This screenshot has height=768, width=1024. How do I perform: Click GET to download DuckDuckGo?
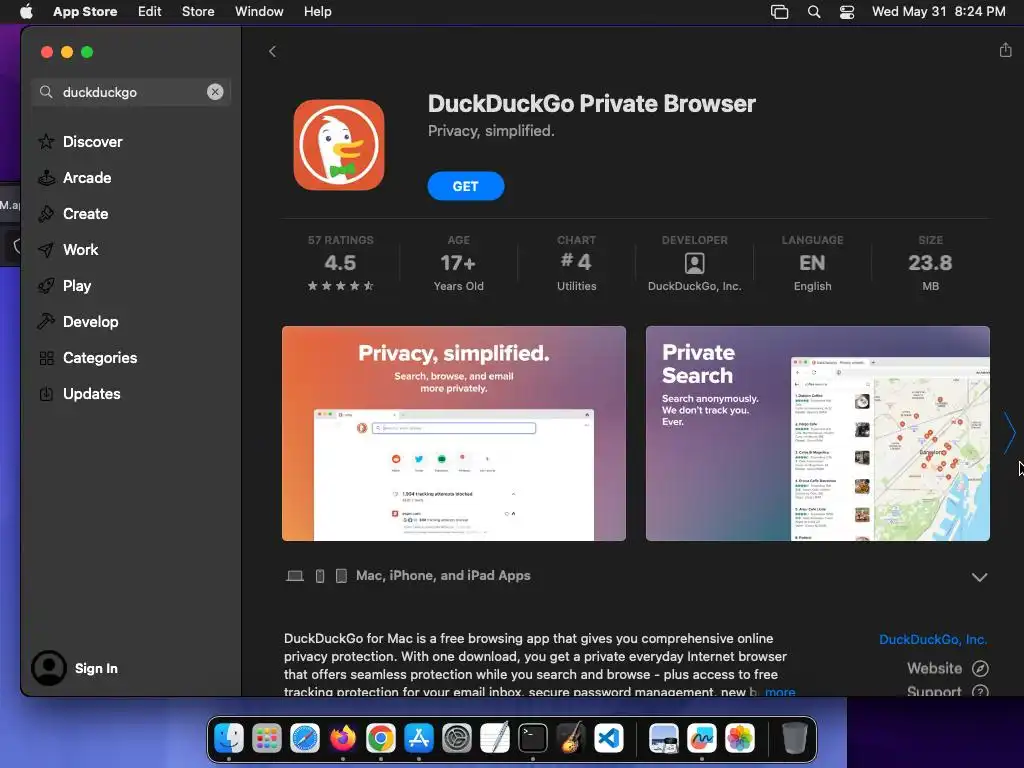(466, 186)
